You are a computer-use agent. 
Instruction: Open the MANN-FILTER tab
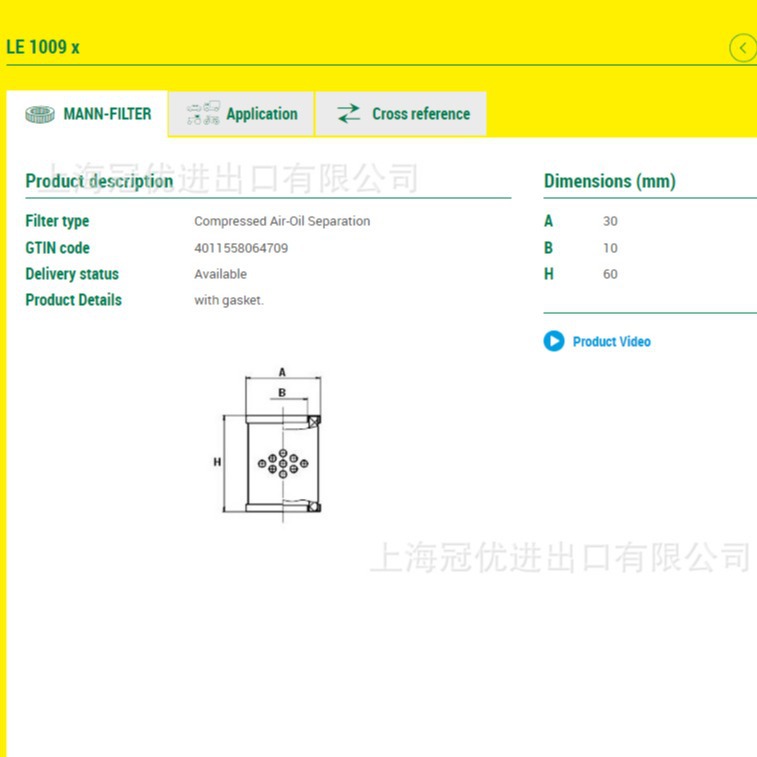tap(87, 114)
